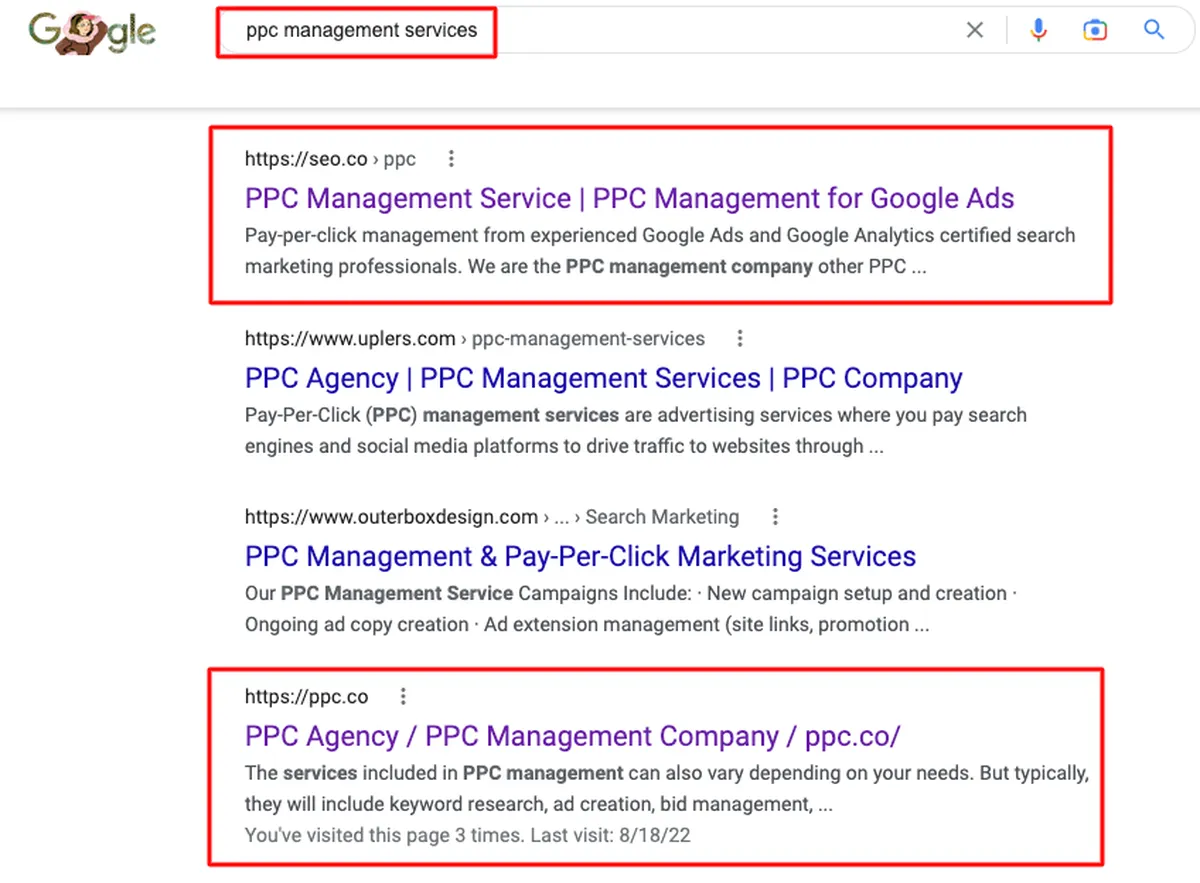Click snippet 'Our PPC Management Service Campaigns Include'

pyautogui.click(x=631, y=609)
